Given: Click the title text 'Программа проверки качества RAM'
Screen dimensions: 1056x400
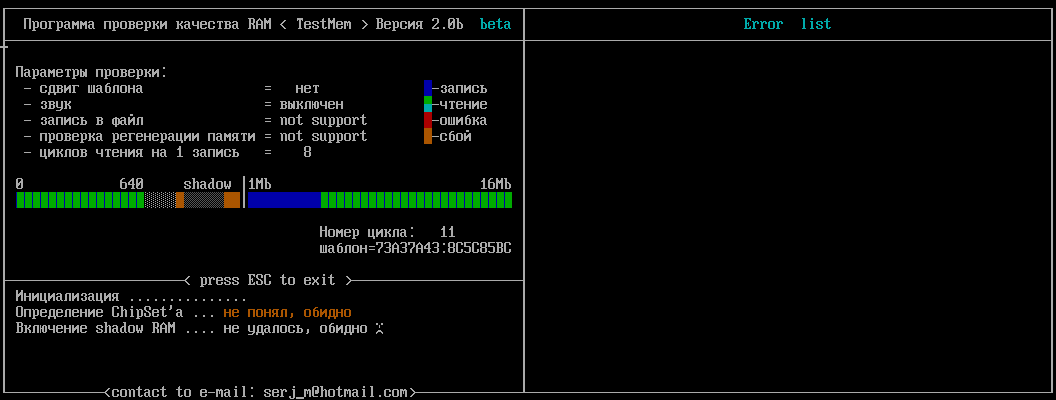Looking at the screenshot, I should click(147, 24).
